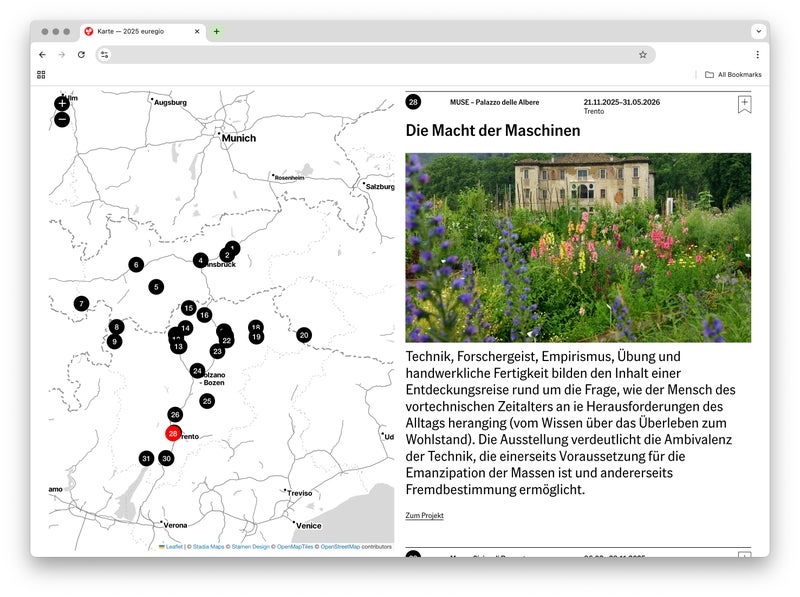The height and width of the screenshot is (597, 800).
Task: Star this page as bookmark
Action: click(643, 55)
